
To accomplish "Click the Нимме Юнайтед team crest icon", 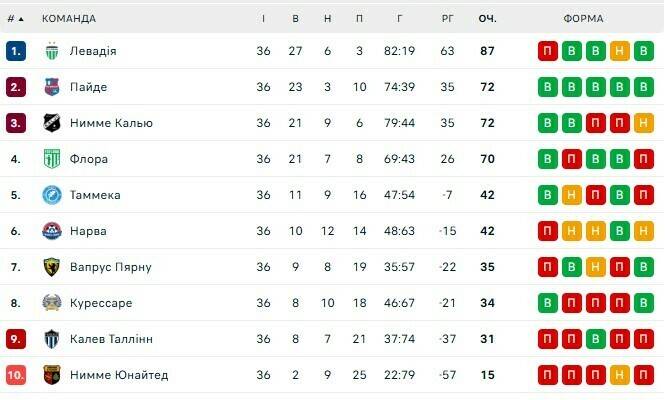I will 53,375.
